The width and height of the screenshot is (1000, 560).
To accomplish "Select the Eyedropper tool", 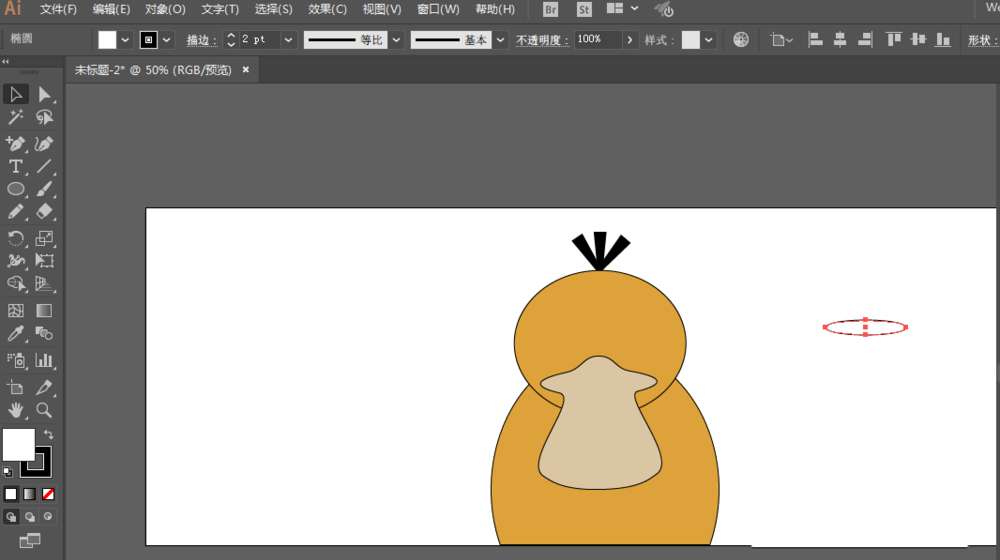I will point(15,334).
